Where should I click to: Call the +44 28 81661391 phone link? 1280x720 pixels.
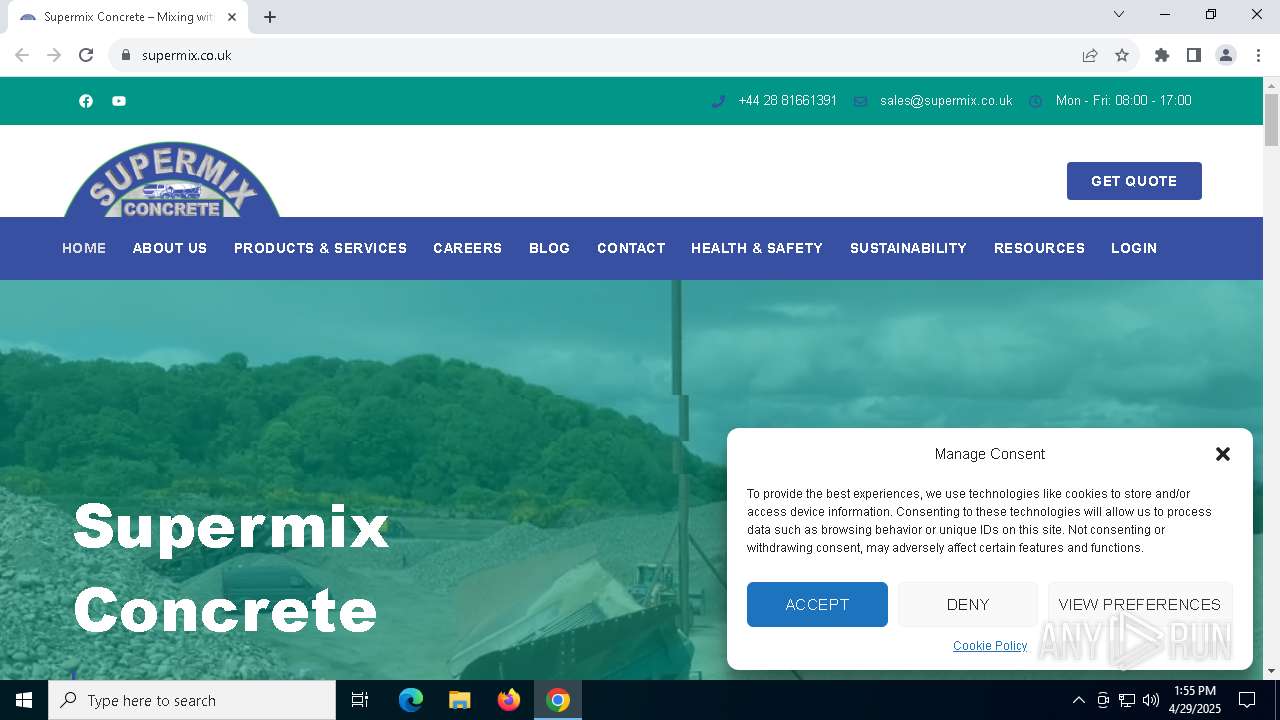point(787,101)
